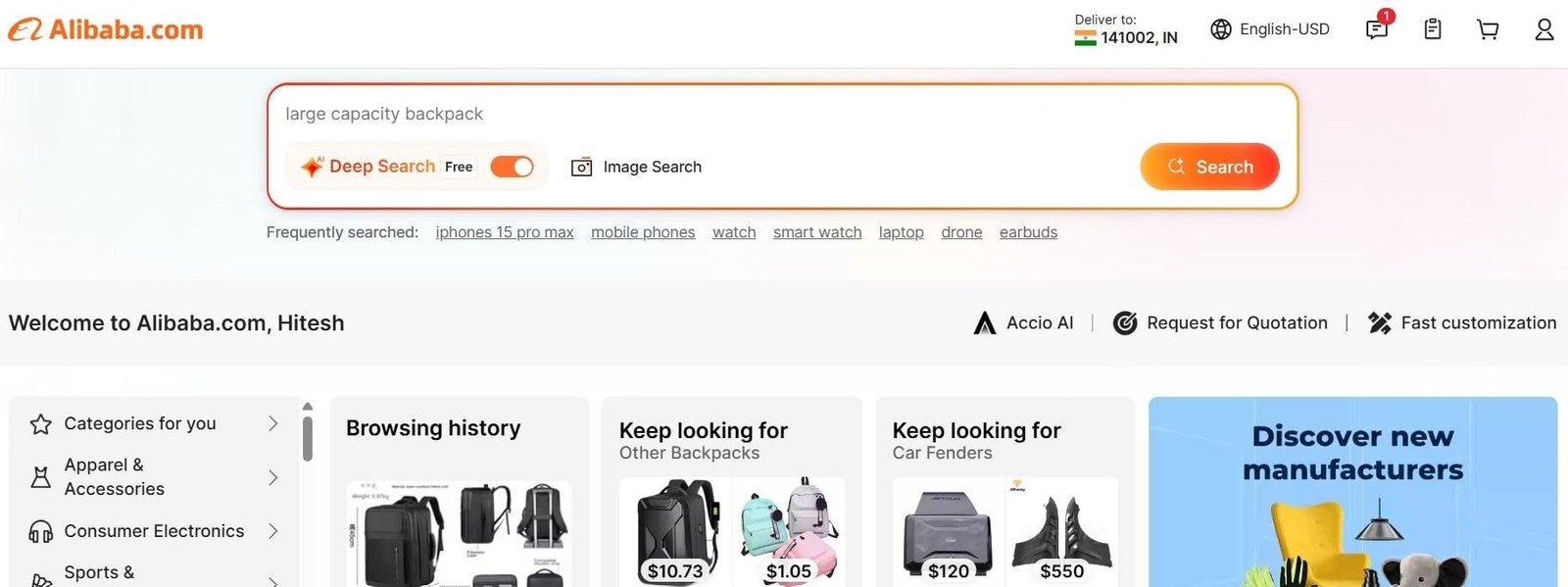
Task: Select Apparel & Accessories in the sidebar
Action: 114,477
